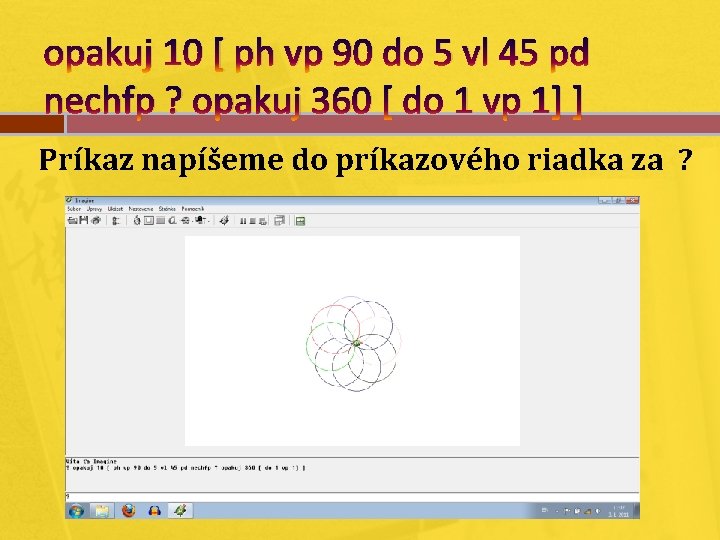Click the 'Víta ťa Imagine' welcome line
This screenshot has height=540, width=720.
pyautogui.click(x=92, y=461)
